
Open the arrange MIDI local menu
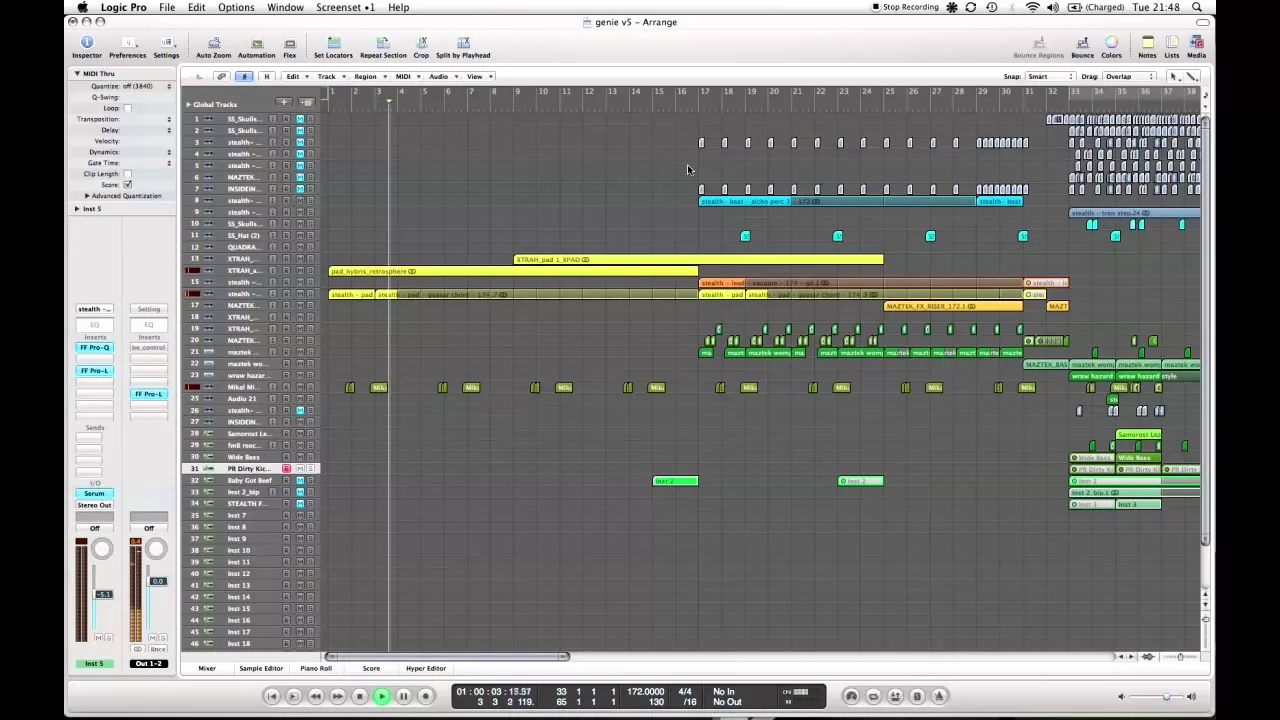point(406,76)
